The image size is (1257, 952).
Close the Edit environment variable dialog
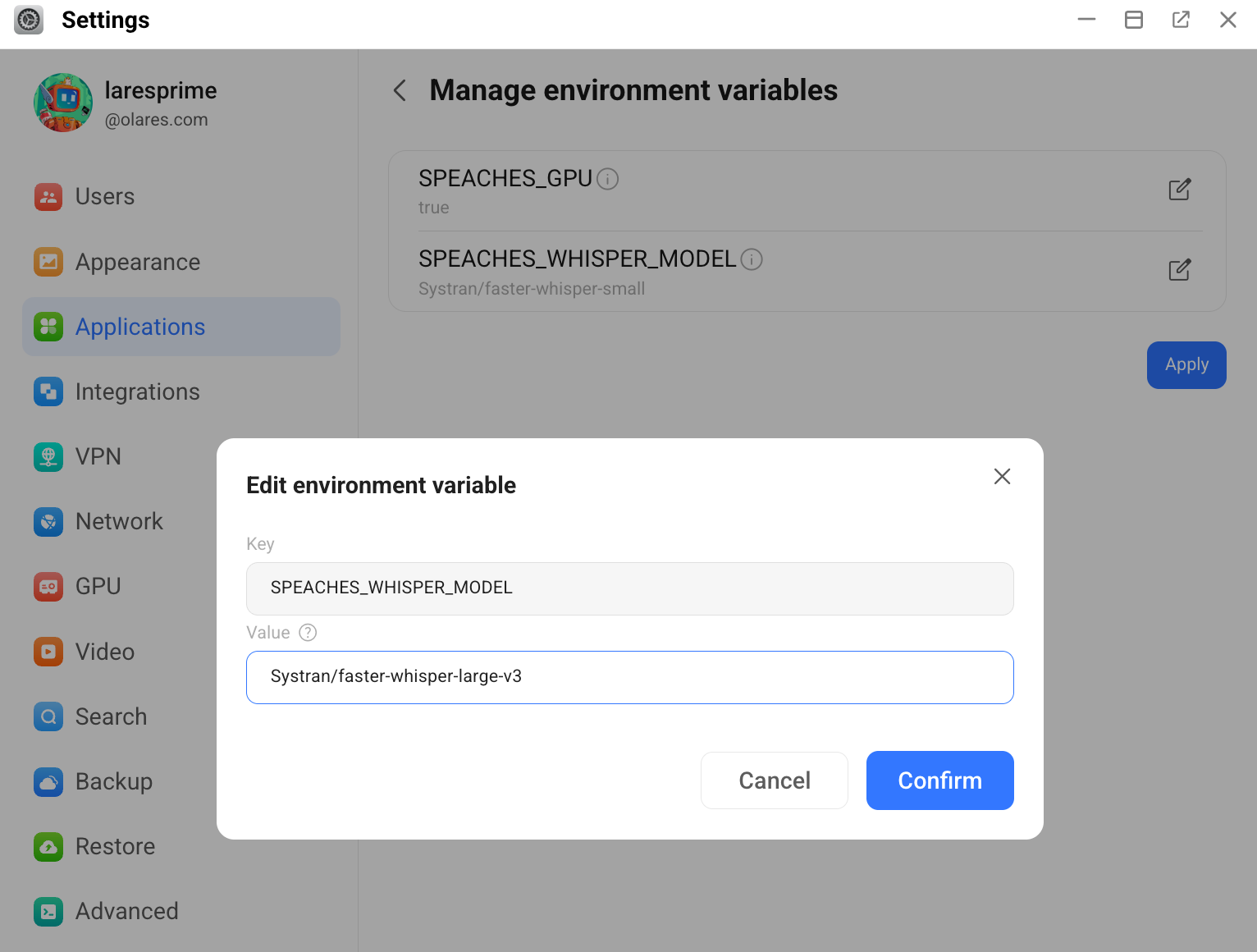(1002, 477)
